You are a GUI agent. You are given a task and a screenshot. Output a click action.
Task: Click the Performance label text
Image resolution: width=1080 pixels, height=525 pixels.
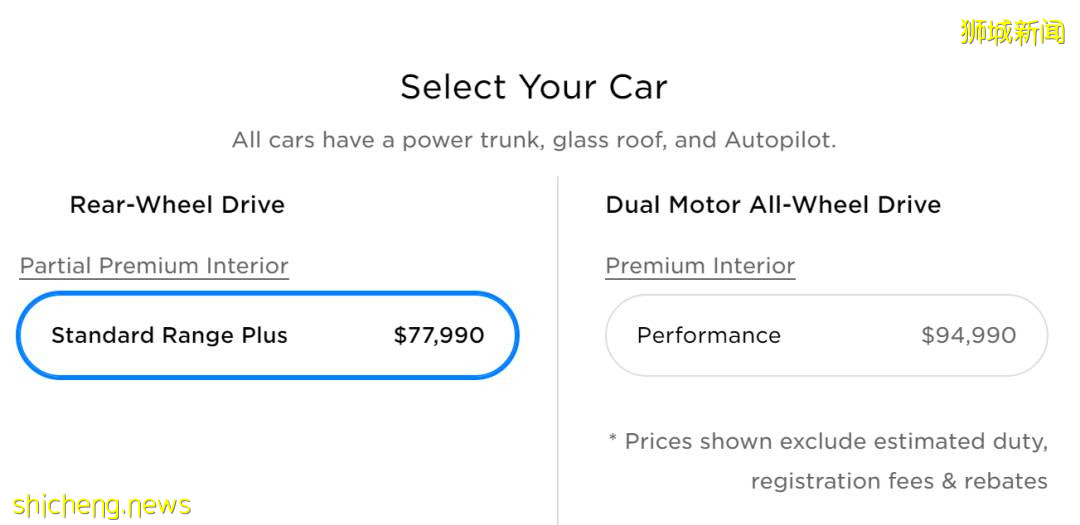coord(708,336)
